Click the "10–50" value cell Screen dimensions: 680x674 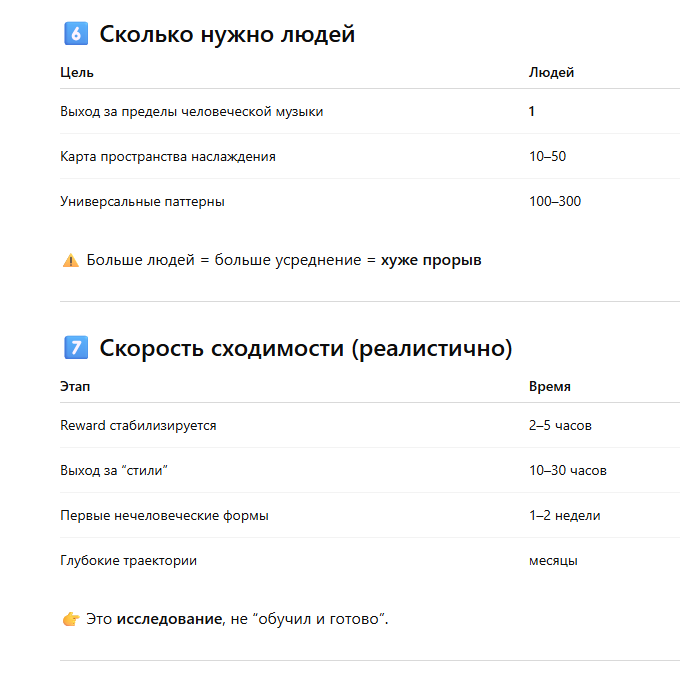(547, 156)
